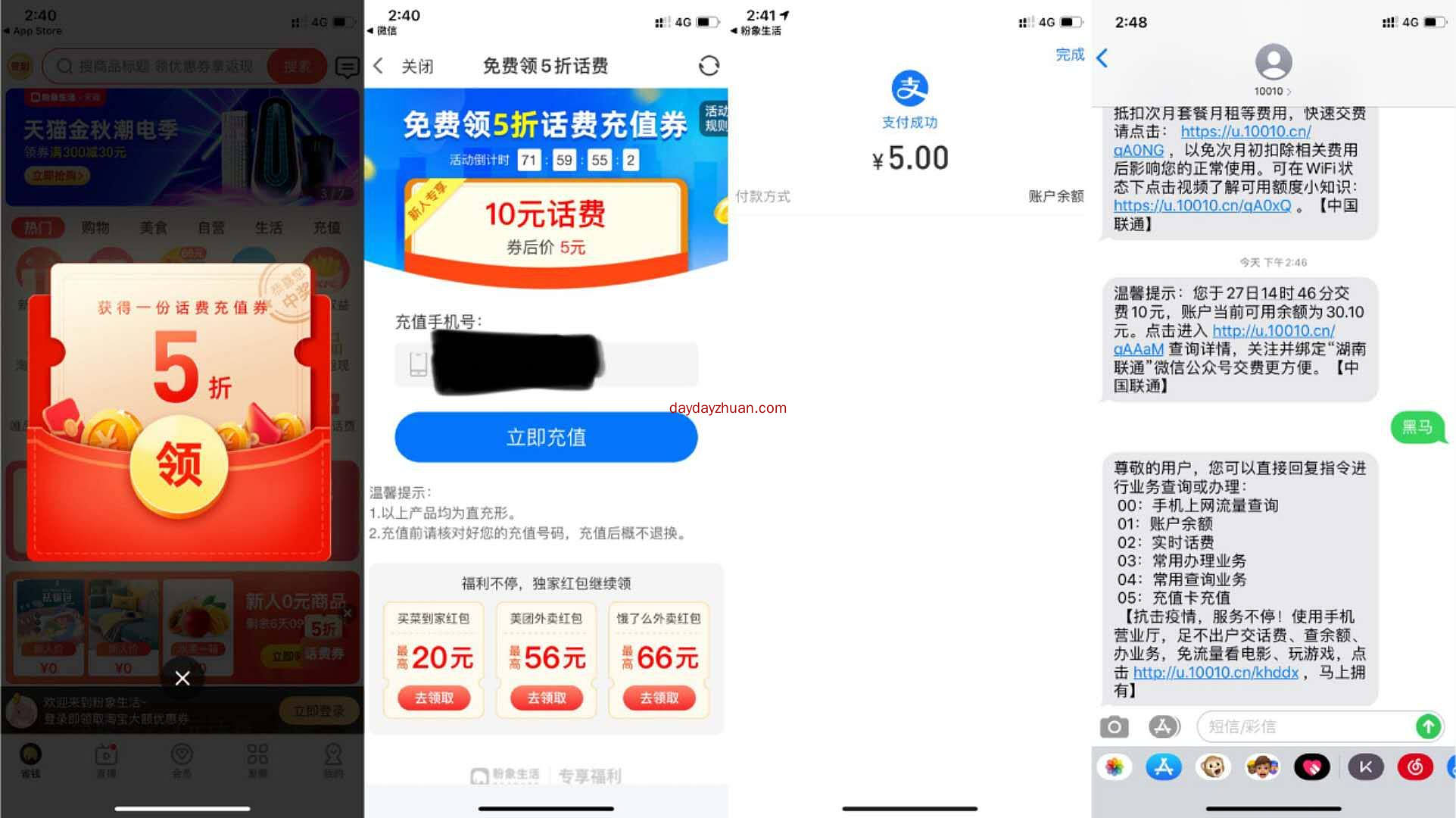Click the 去领取 button under 买菜到家红包
Screen dimensions: 1456x818
pos(432,696)
